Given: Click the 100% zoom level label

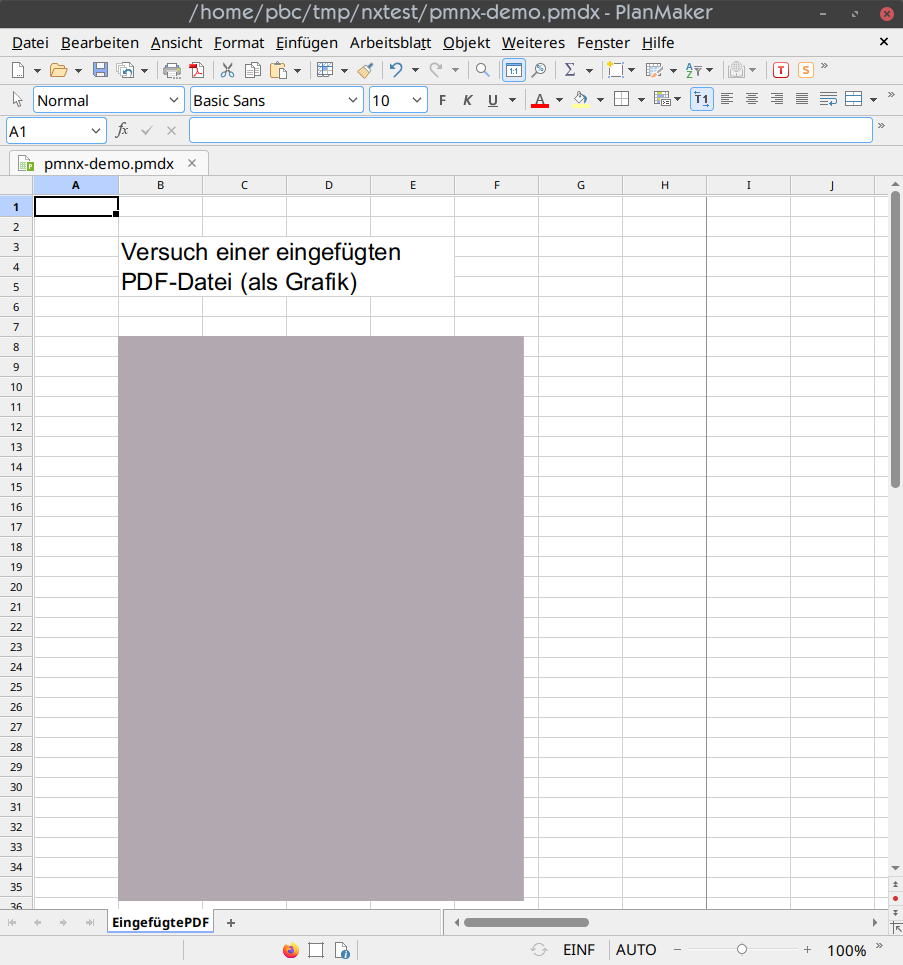Looking at the screenshot, I should [x=846, y=951].
